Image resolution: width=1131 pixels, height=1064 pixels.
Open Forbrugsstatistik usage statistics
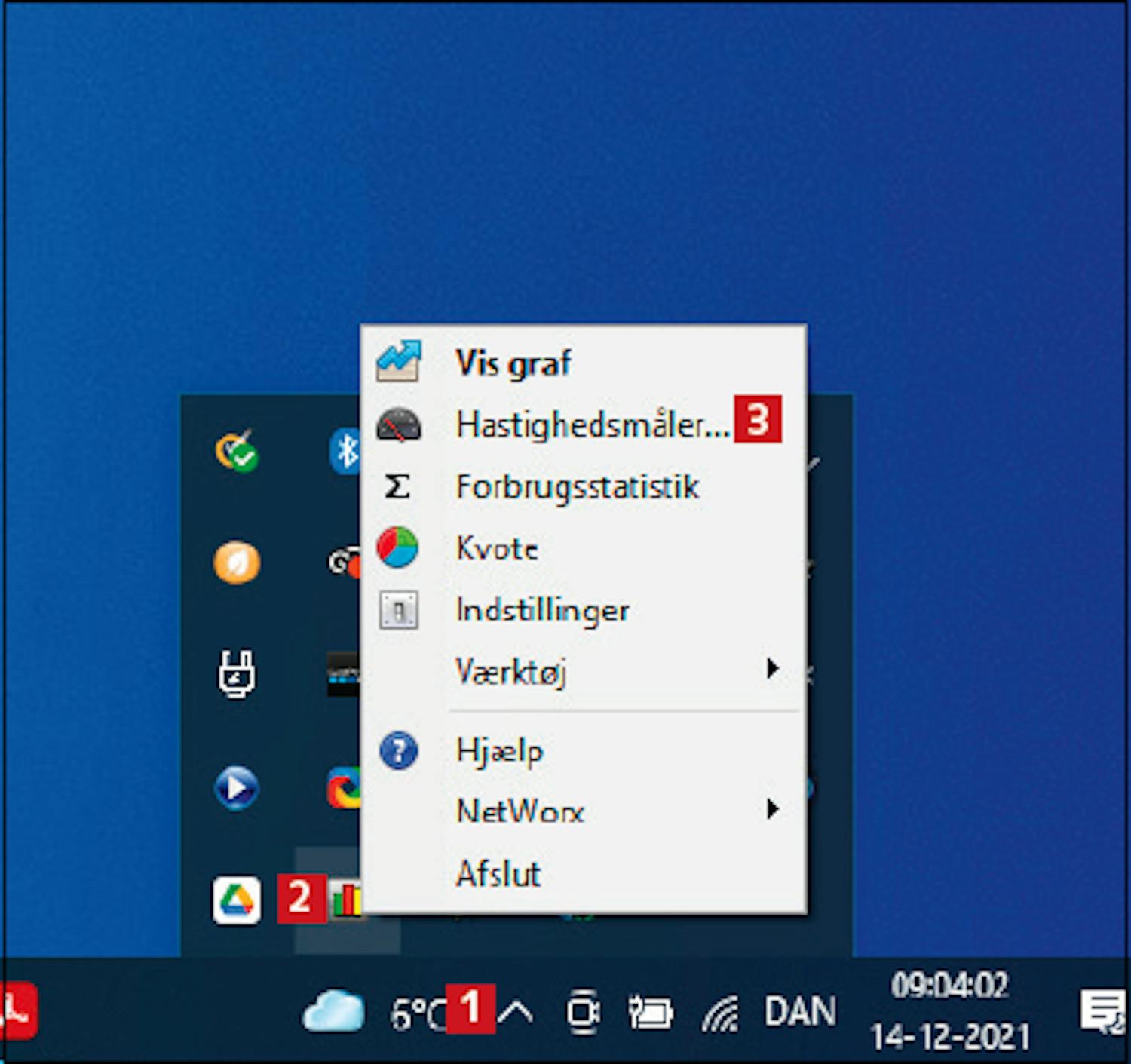pyautogui.click(x=583, y=486)
